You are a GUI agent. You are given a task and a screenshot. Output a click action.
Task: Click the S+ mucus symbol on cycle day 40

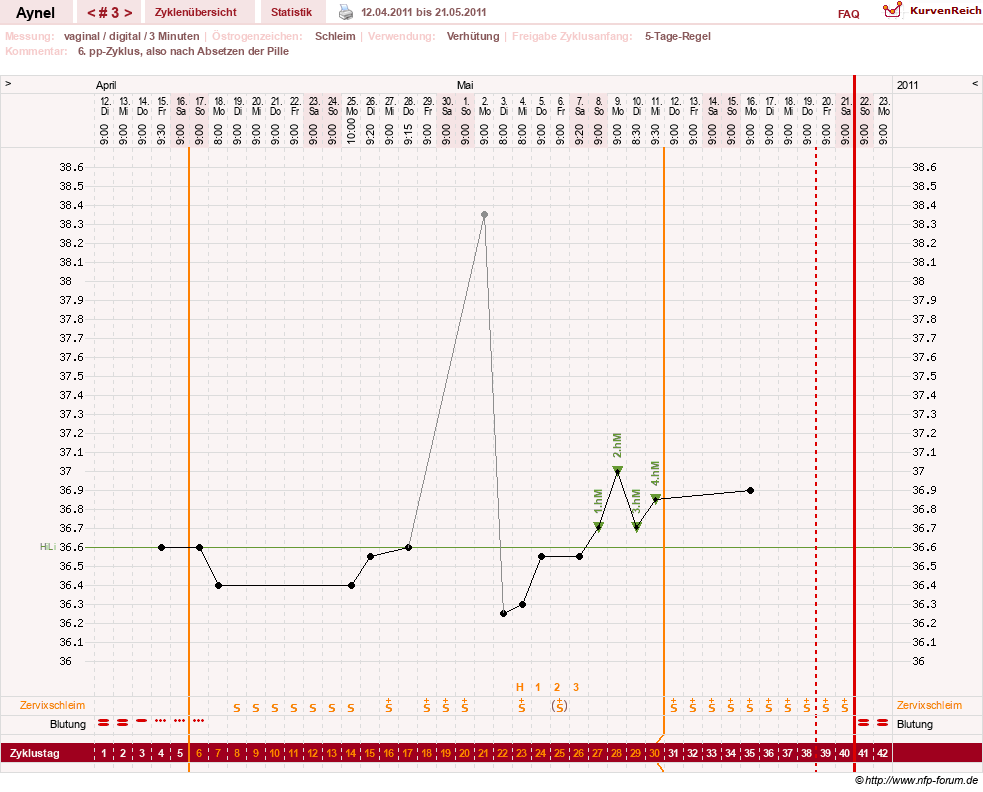(844, 705)
